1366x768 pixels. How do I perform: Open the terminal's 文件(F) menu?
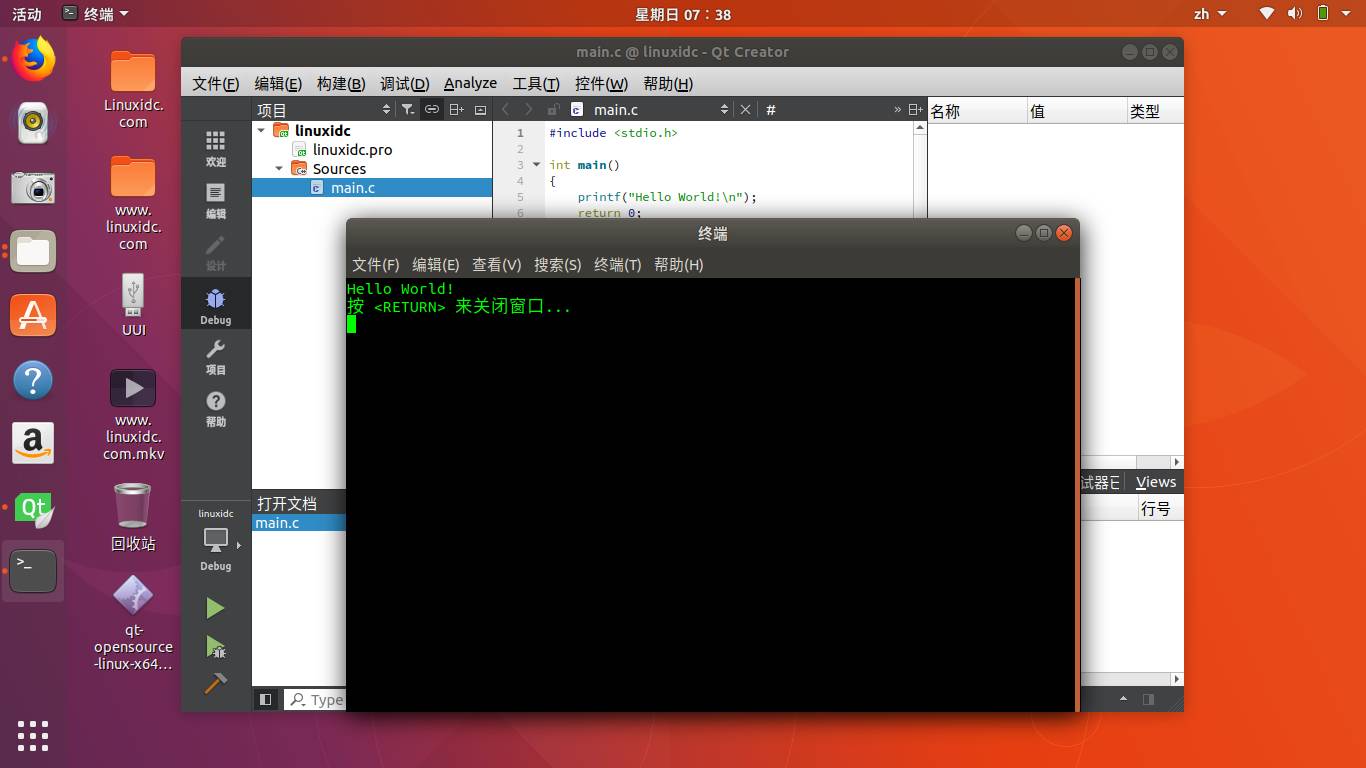coord(375,264)
